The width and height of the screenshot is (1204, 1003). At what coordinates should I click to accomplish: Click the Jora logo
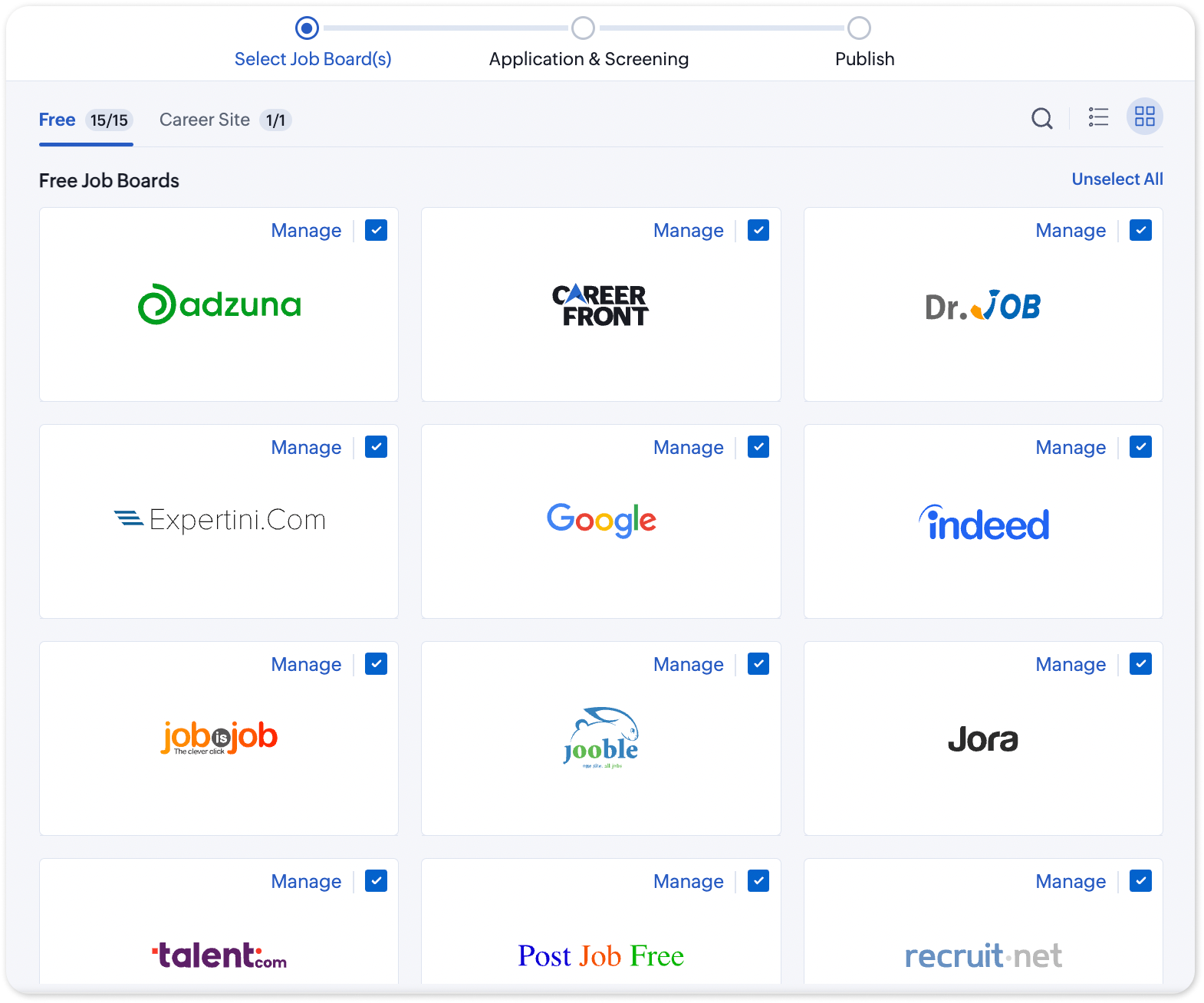983,739
